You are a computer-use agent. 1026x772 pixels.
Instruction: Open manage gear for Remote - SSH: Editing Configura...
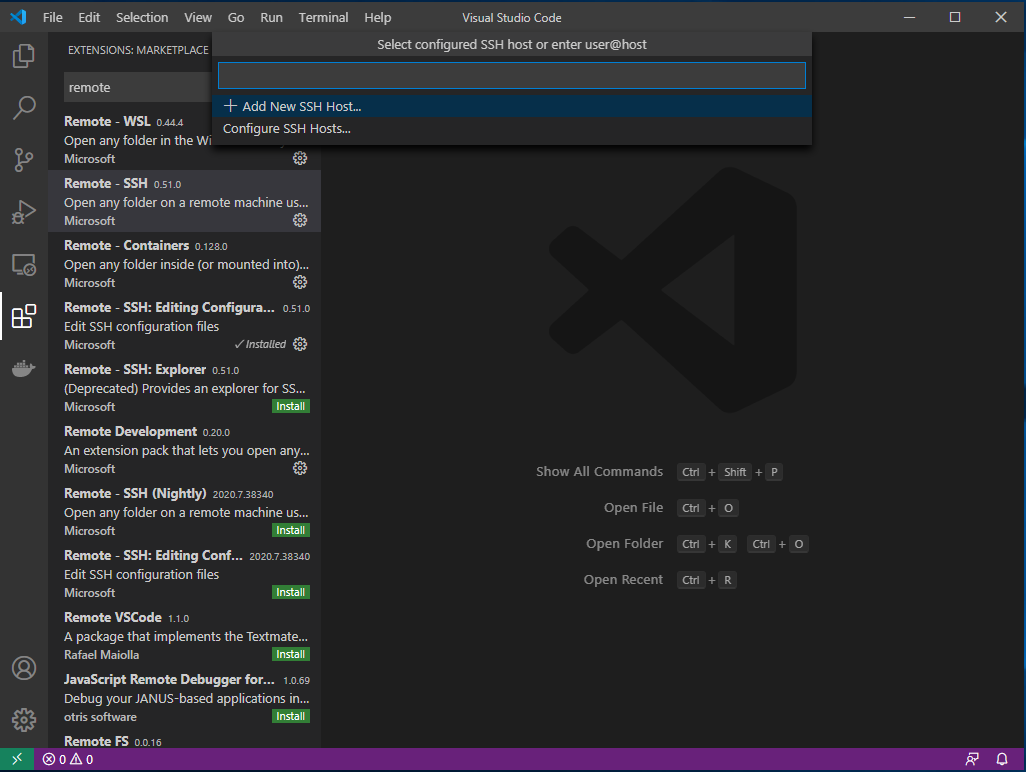(x=300, y=344)
